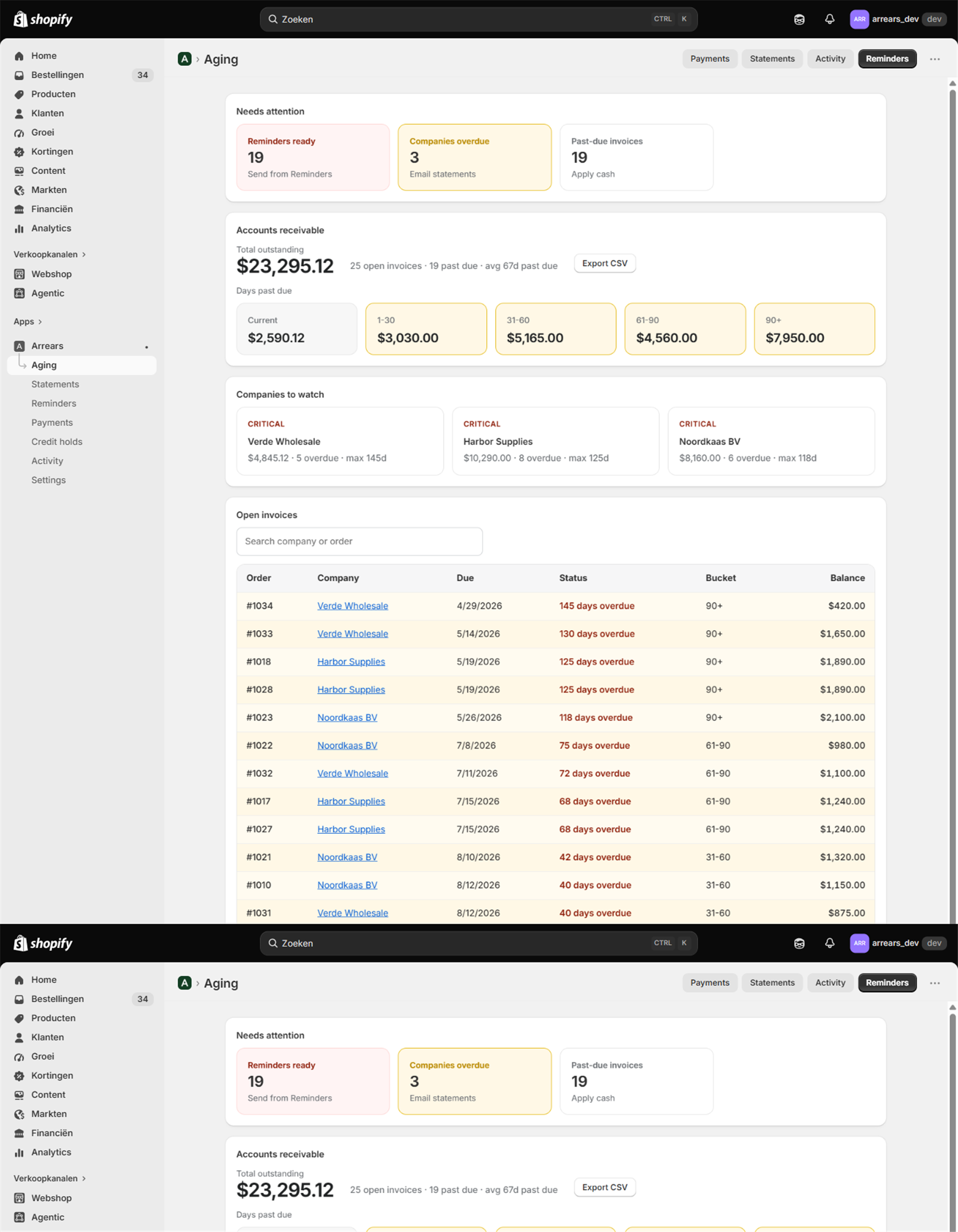Image resolution: width=958 pixels, height=1232 pixels.
Task: Click Analytics bars icon in the topmost sidebar
Action: tap(19, 228)
